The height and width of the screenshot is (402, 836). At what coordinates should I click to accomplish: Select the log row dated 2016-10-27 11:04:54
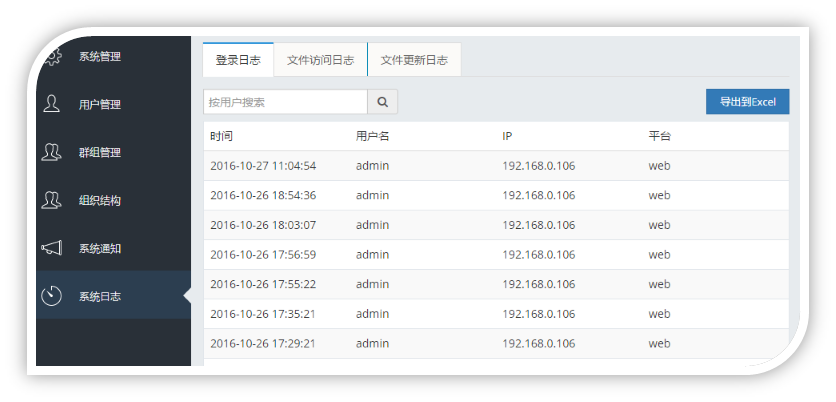(495, 166)
